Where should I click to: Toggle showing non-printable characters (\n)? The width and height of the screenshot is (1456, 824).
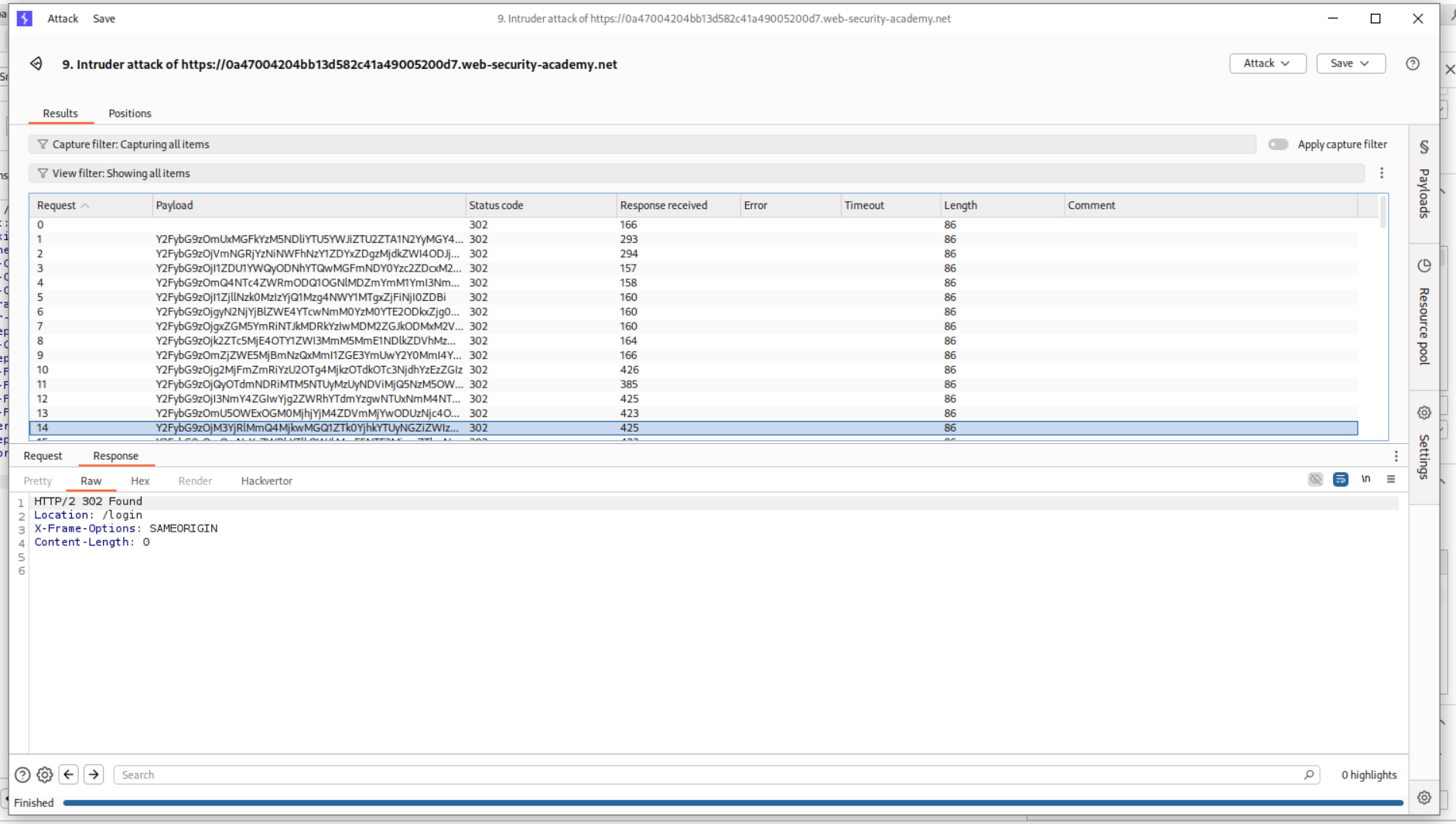[x=1366, y=480]
